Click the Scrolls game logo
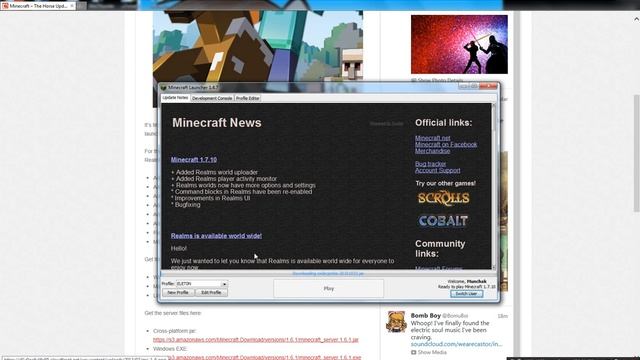The width and height of the screenshot is (640, 360). click(443, 198)
